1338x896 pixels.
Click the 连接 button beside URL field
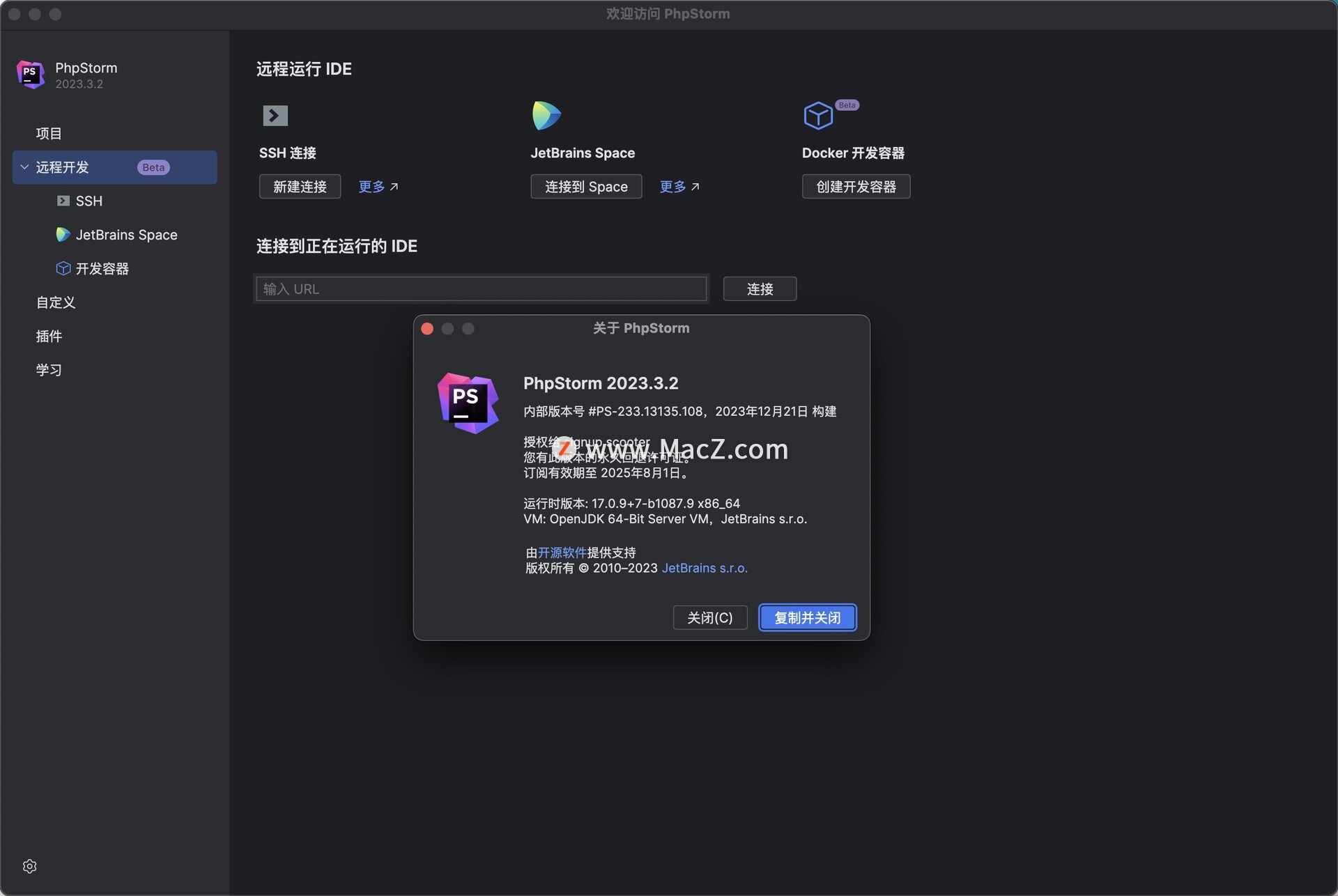point(760,288)
